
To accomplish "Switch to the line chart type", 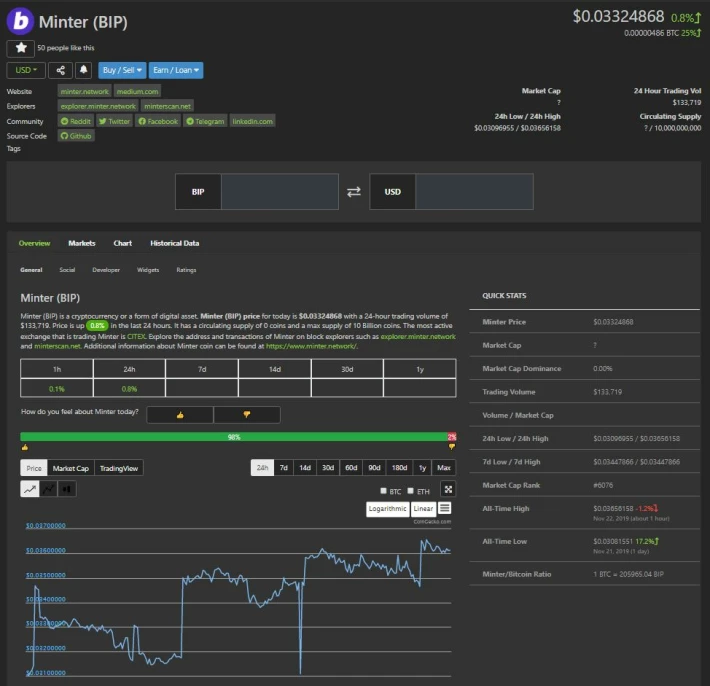I will (30, 489).
